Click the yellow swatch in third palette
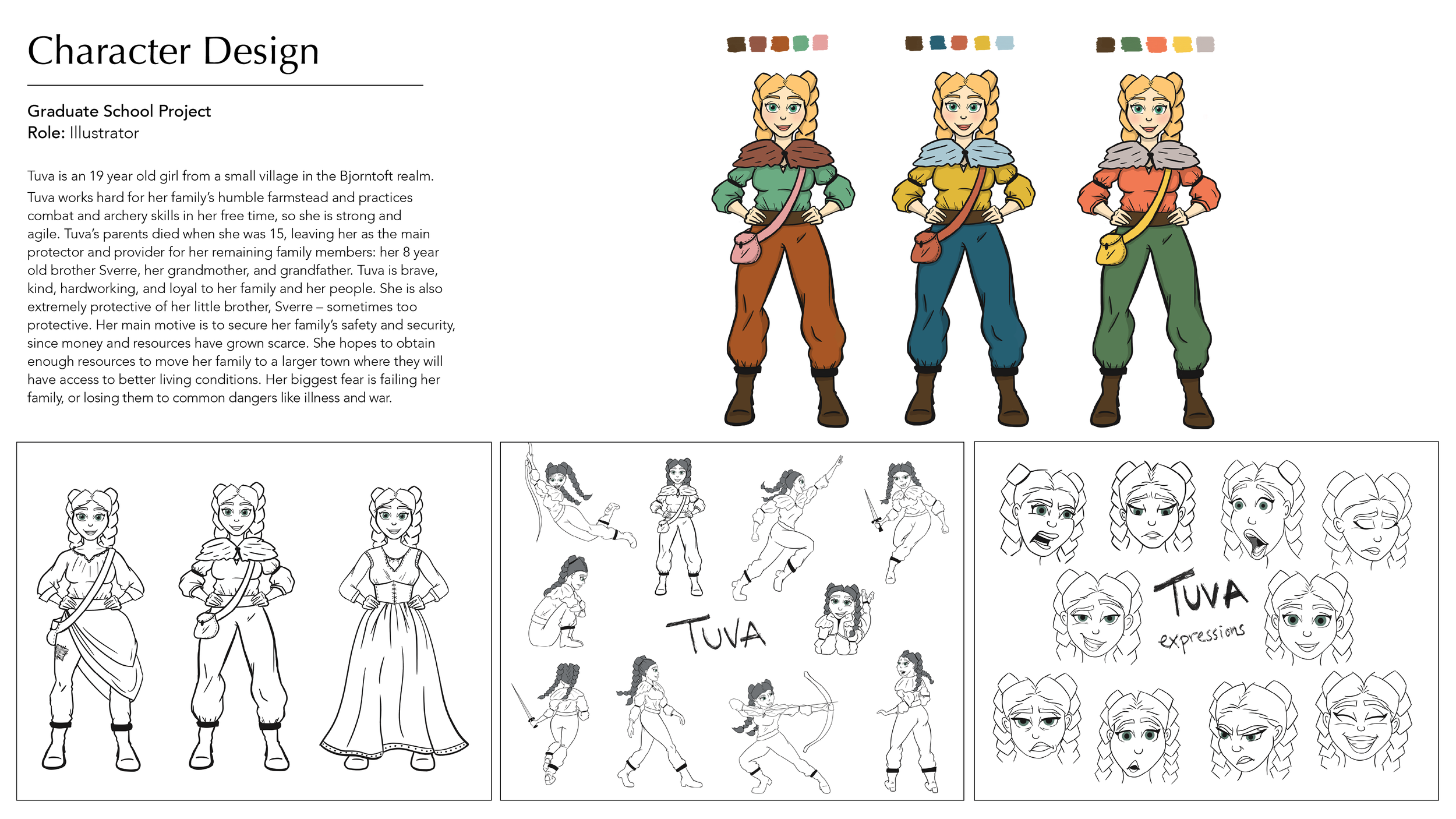The width and height of the screenshot is (1456, 819). click(x=1182, y=44)
